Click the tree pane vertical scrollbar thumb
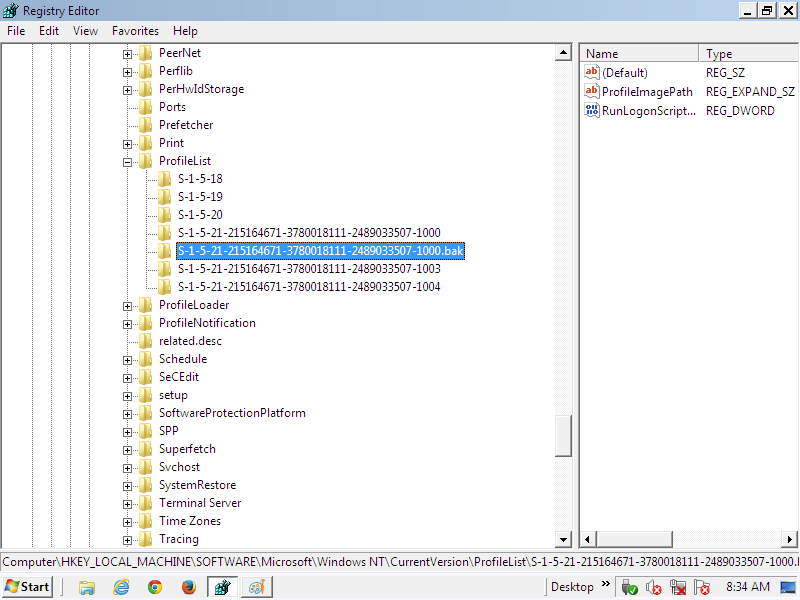800x600 pixels. point(564,433)
